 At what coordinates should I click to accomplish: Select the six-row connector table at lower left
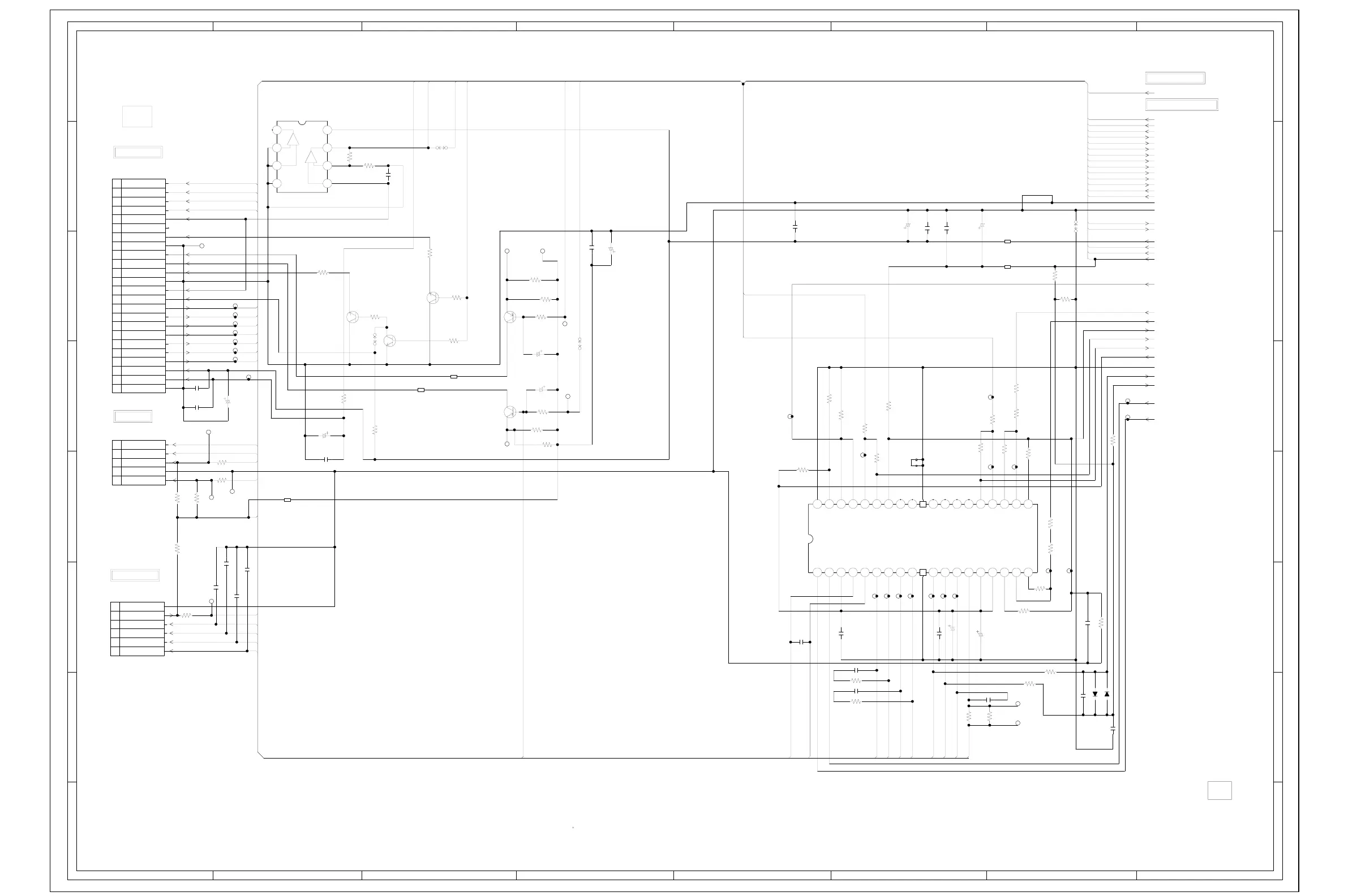[138, 628]
